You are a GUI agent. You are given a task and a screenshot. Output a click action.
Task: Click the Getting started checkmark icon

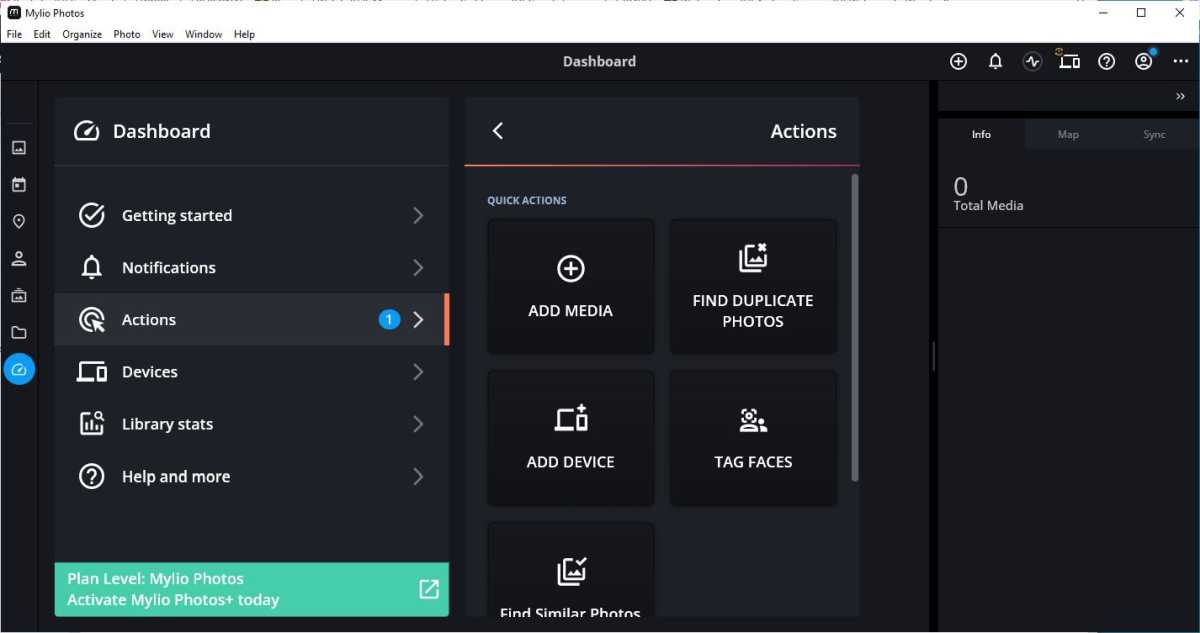[92, 215]
